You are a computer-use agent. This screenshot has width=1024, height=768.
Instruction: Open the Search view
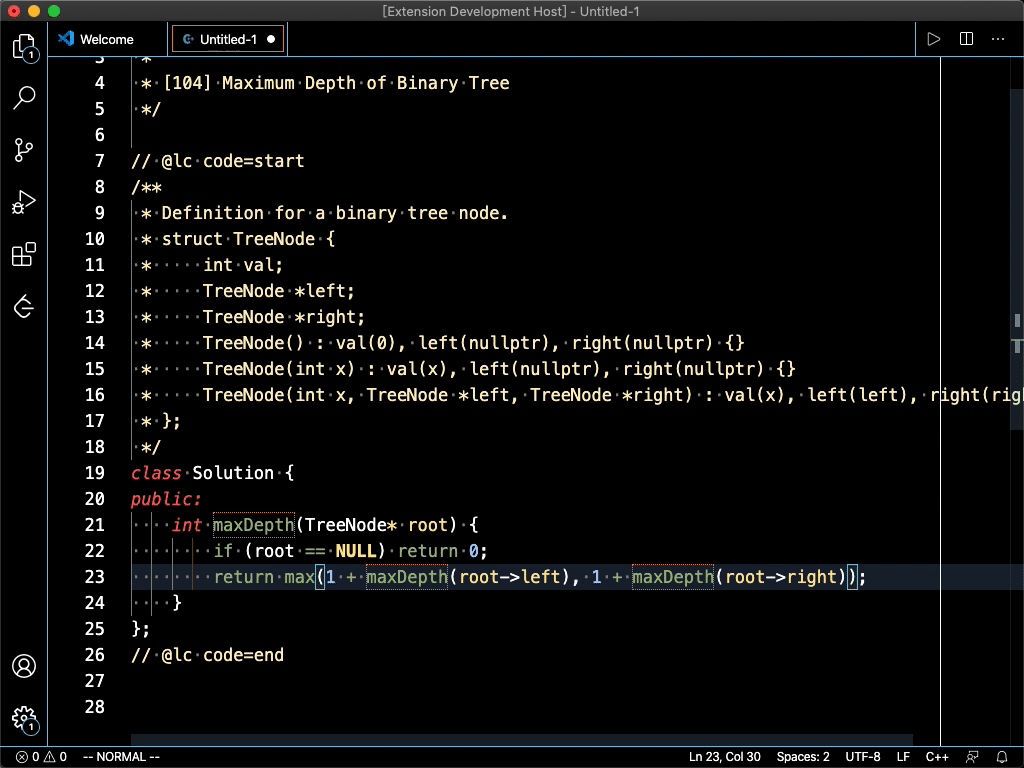click(24, 98)
